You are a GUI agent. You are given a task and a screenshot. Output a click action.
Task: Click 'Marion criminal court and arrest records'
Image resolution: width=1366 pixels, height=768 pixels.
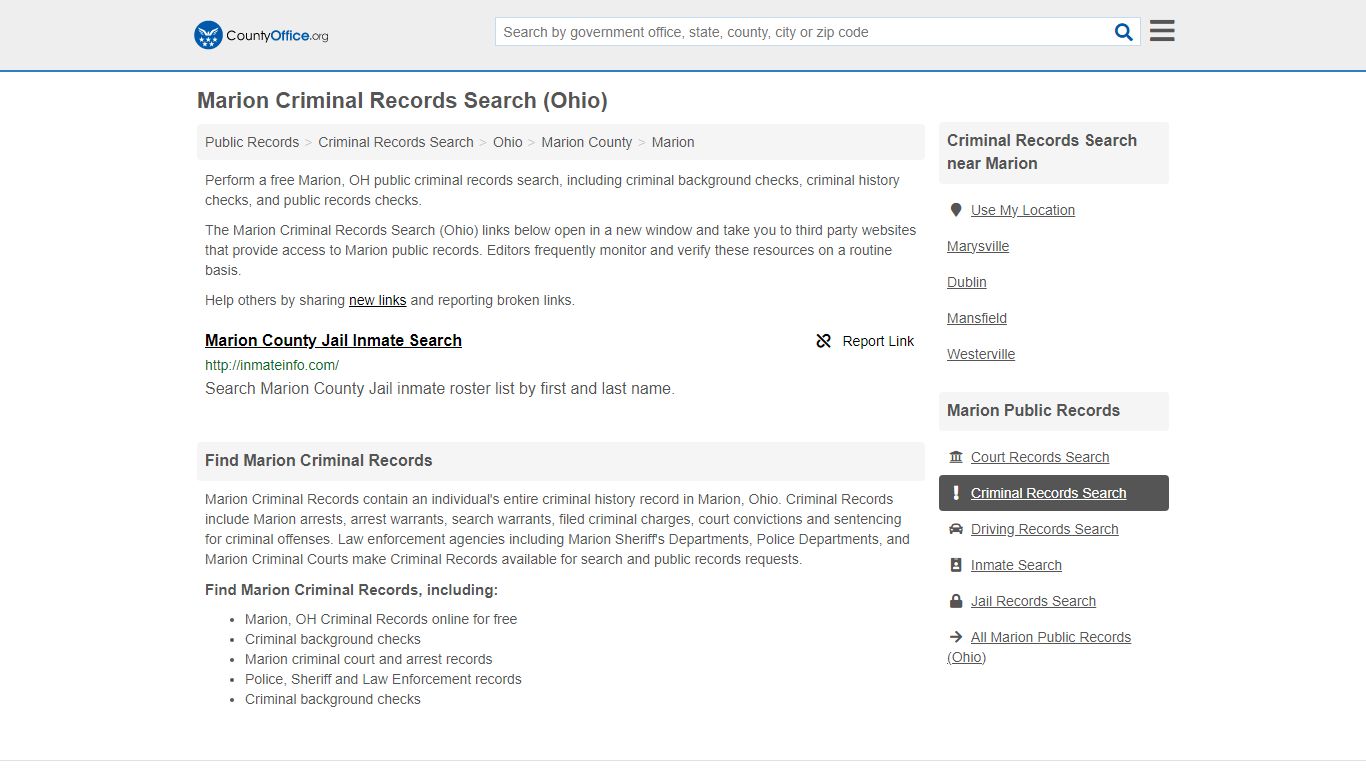pos(369,659)
